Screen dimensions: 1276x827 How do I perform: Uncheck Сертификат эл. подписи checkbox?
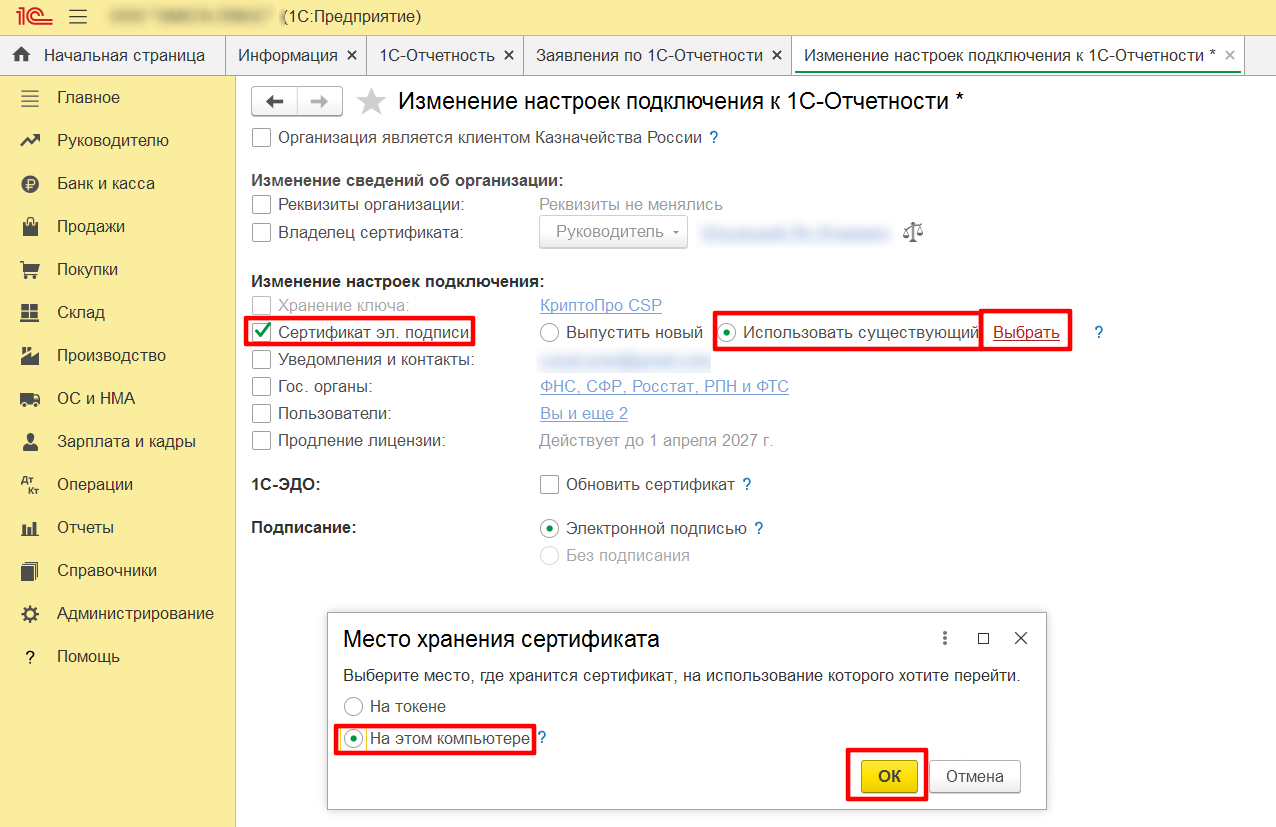261,331
